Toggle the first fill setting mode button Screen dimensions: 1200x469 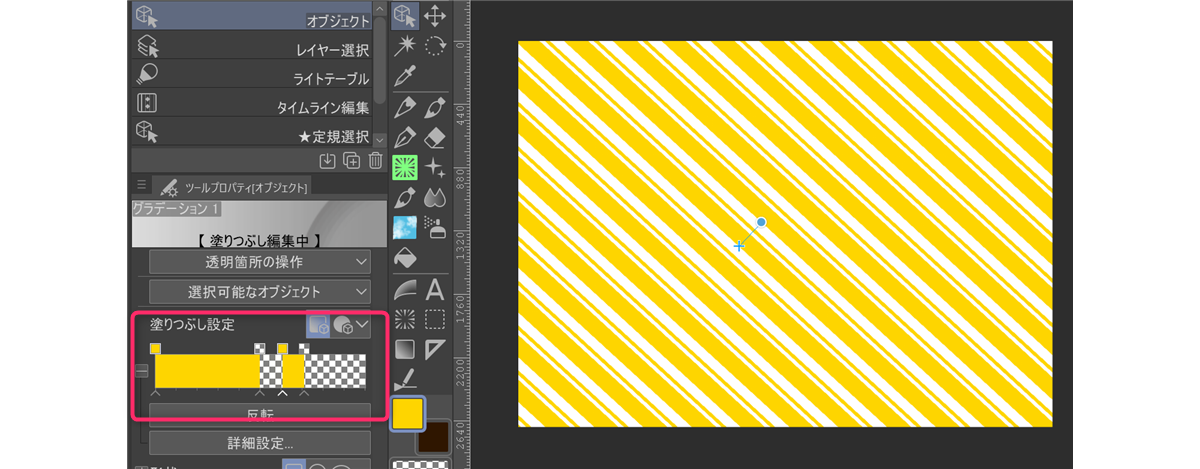318,325
